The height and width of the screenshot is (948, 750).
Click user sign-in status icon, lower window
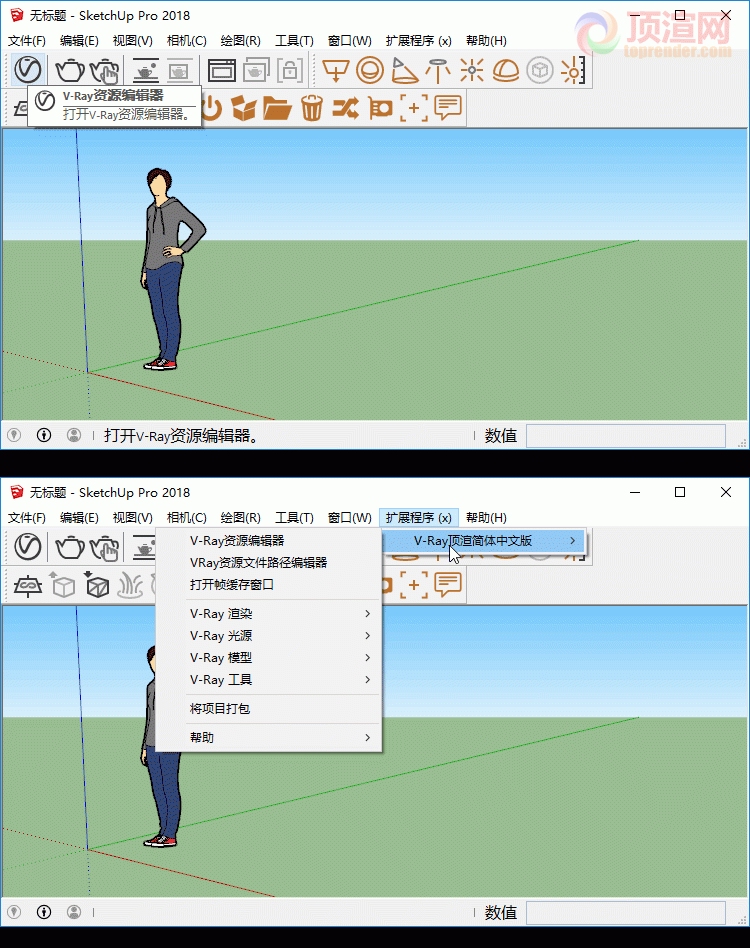tap(74, 912)
